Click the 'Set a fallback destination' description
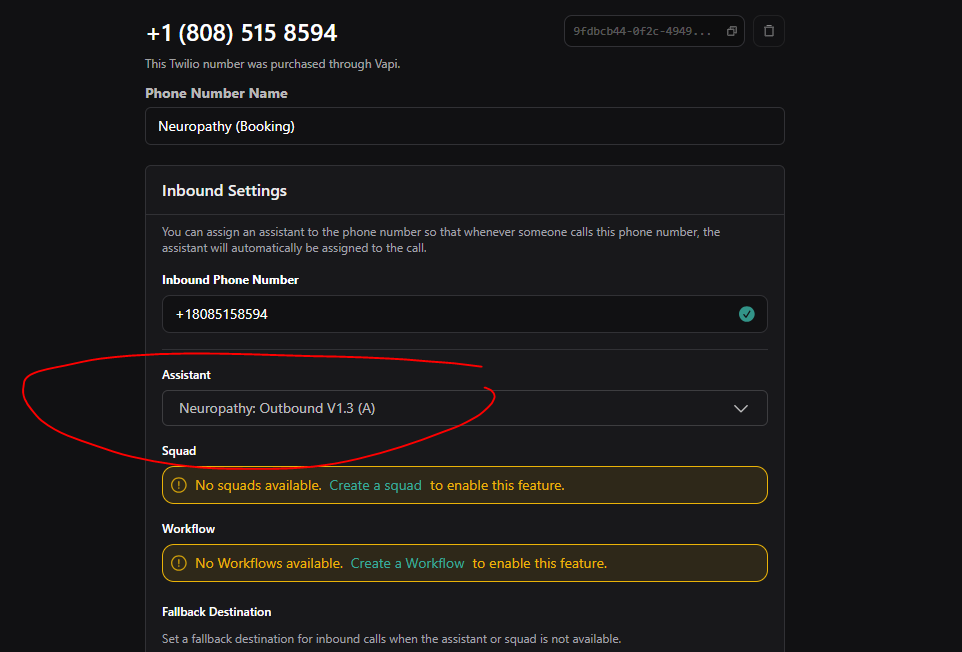 click(x=391, y=639)
